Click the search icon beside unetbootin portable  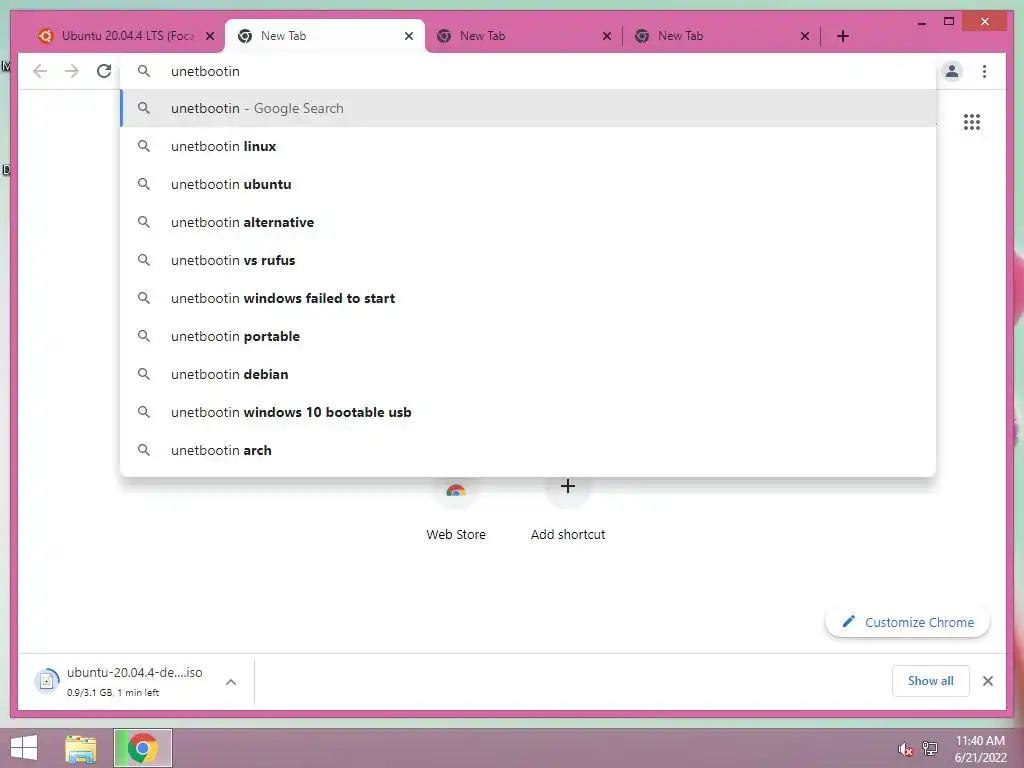tap(144, 336)
